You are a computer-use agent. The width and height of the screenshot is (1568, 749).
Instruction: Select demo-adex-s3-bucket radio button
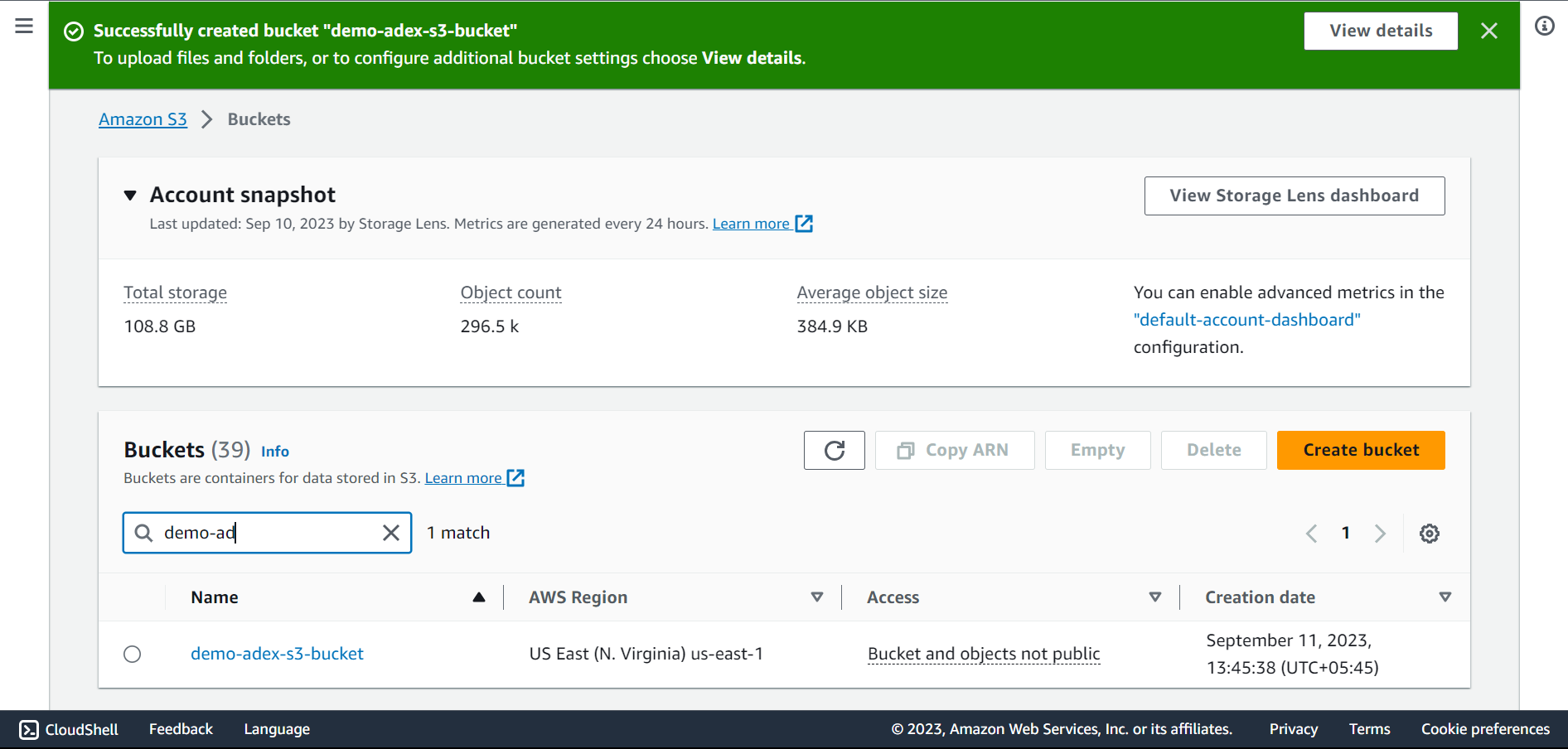[x=133, y=655]
